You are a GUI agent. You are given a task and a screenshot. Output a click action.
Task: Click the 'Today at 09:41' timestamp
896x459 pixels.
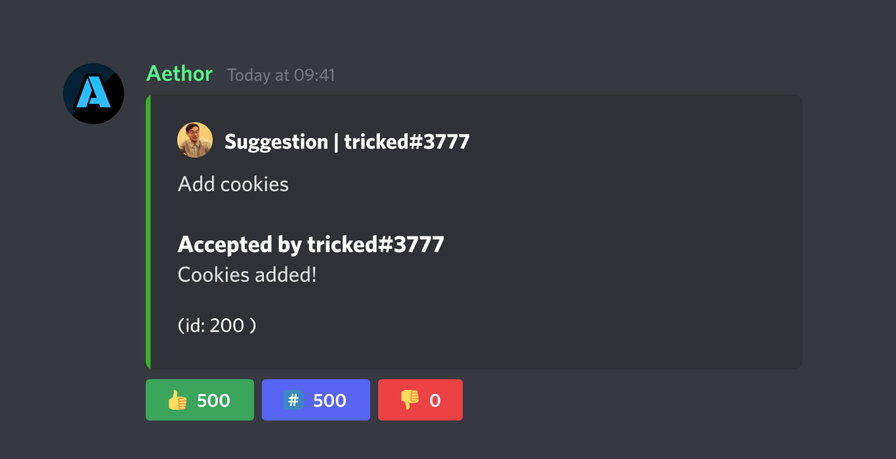281,75
